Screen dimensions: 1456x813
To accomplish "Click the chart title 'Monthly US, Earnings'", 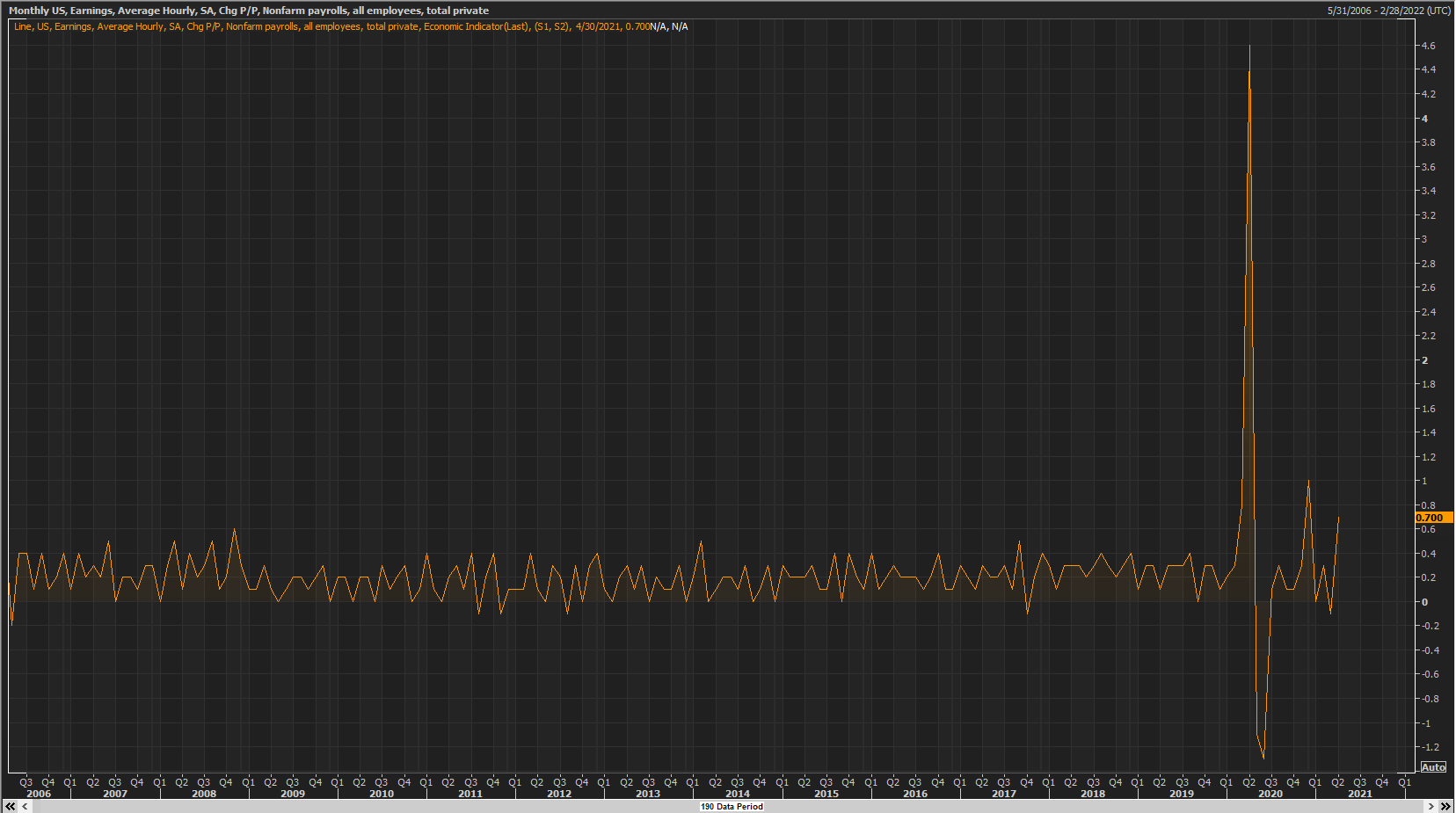I will 249,11.
